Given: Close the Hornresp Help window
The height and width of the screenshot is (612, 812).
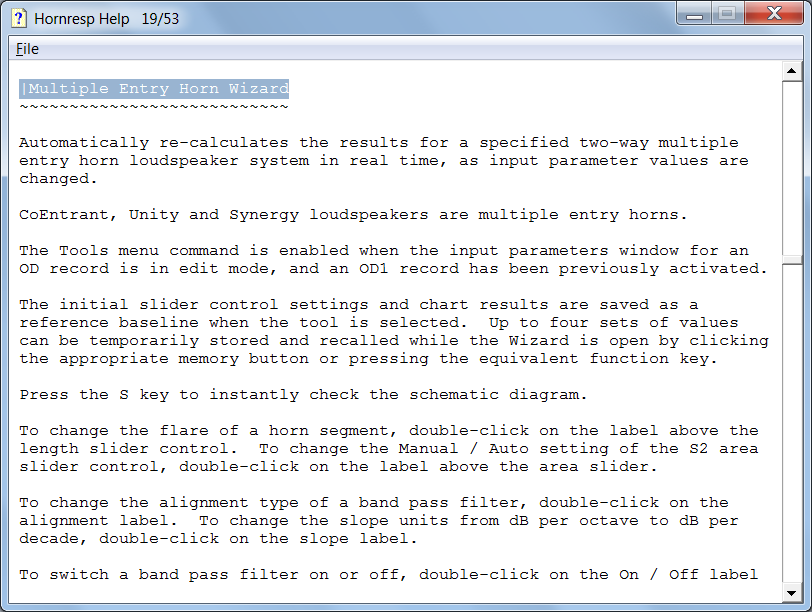Looking at the screenshot, I should pos(774,14).
